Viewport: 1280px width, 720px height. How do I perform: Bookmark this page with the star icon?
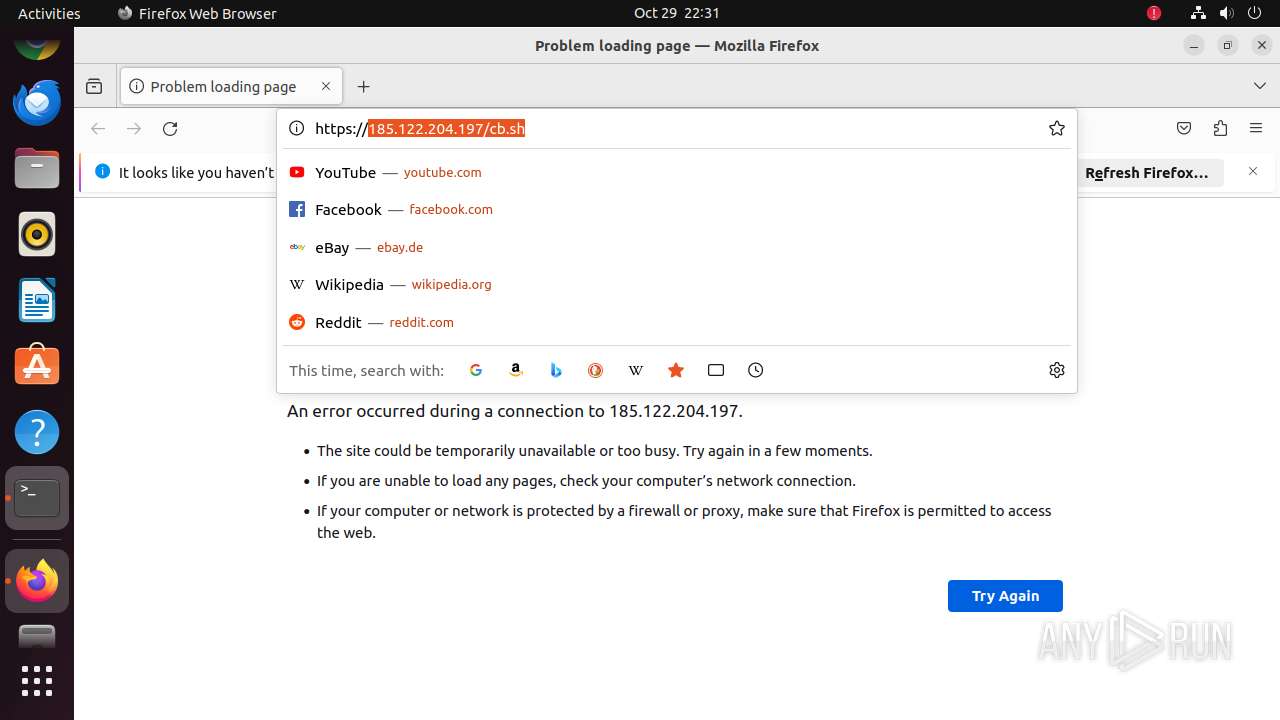click(1057, 128)
